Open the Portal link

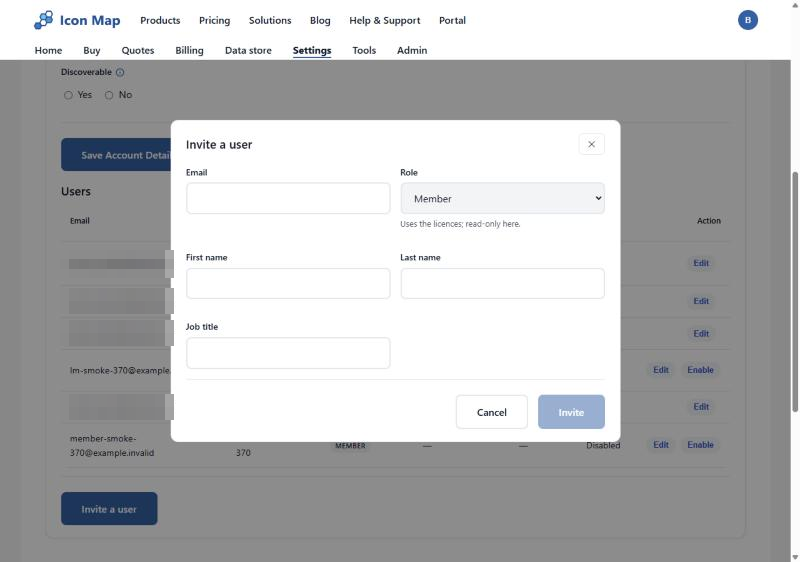pos(452,20)
